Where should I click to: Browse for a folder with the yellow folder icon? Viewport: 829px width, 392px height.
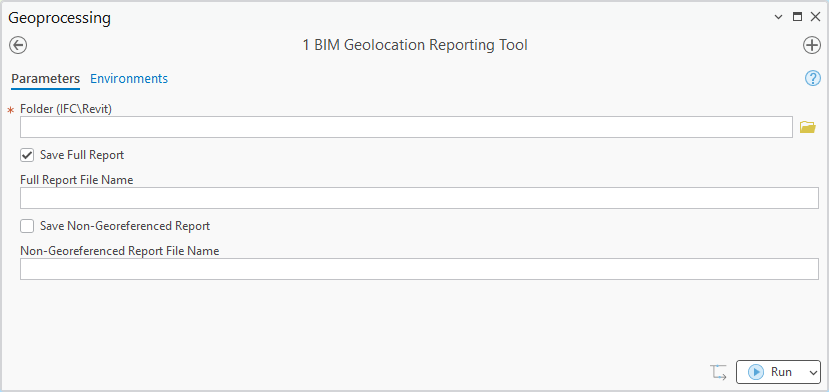coord(807,127)
